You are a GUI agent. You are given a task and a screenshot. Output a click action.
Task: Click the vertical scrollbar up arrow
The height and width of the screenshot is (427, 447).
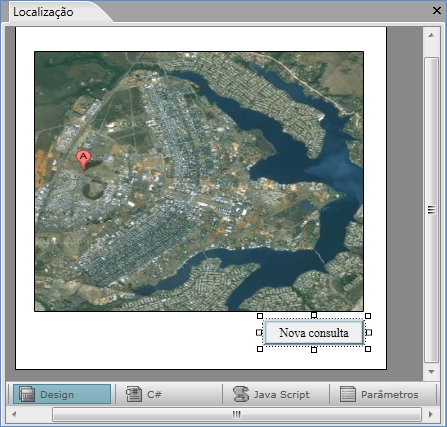(x=431, y=35)
